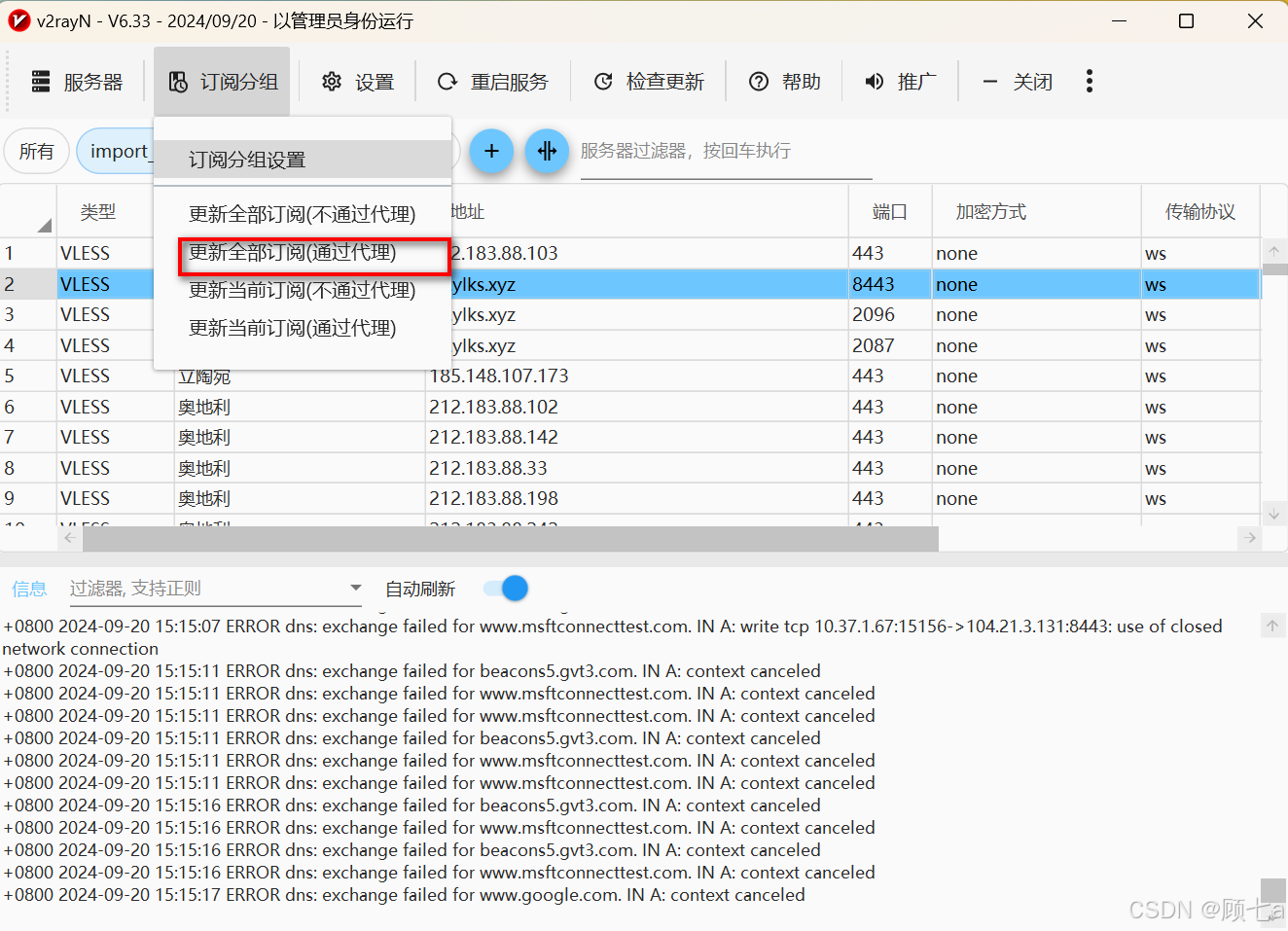
Task: Select address 212.183.88.198
Action: [494, 498]
